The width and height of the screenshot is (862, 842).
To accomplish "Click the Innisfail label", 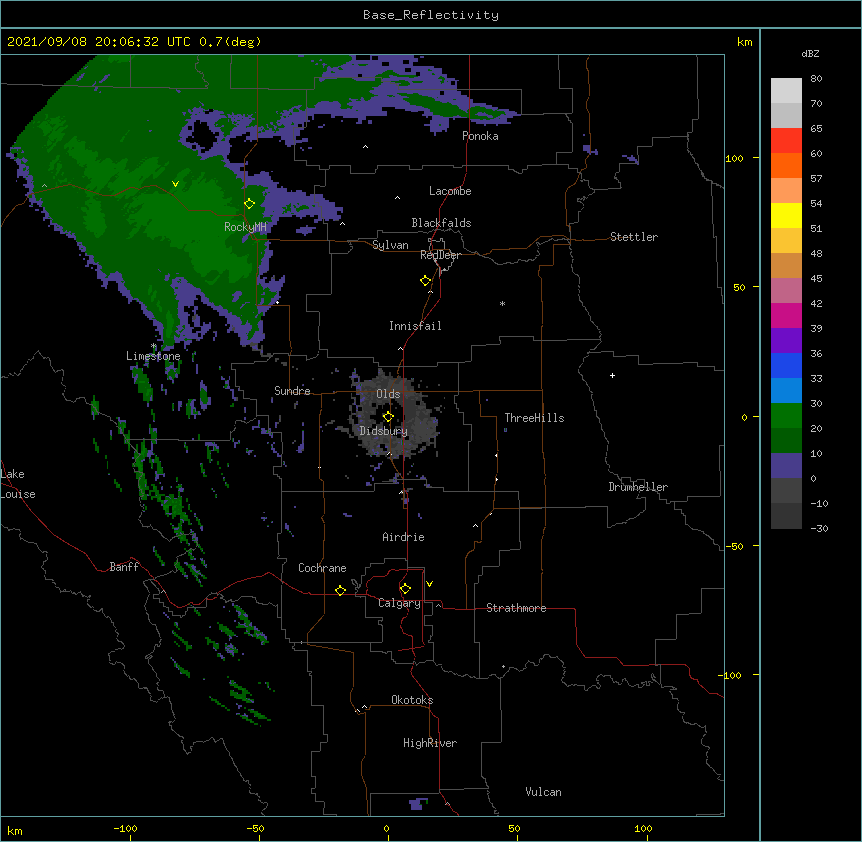I will point(415,326).
